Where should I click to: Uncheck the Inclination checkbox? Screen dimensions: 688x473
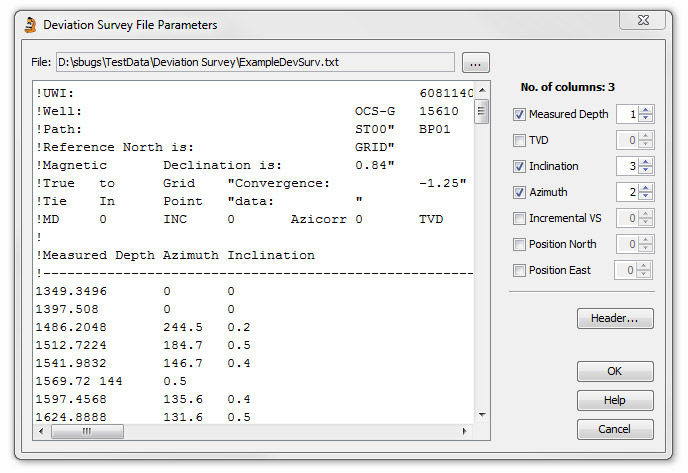519,166
